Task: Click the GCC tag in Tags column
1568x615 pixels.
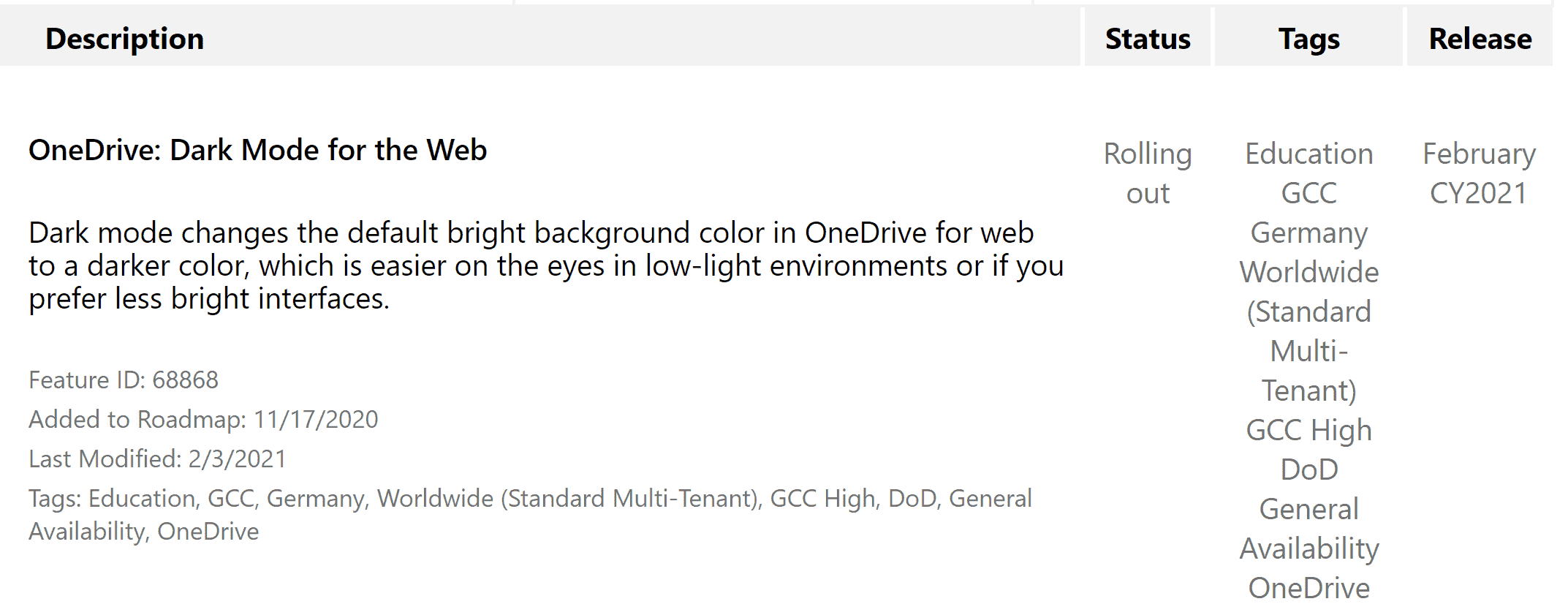Action: pyautogui.click(x=1308, y=193)
